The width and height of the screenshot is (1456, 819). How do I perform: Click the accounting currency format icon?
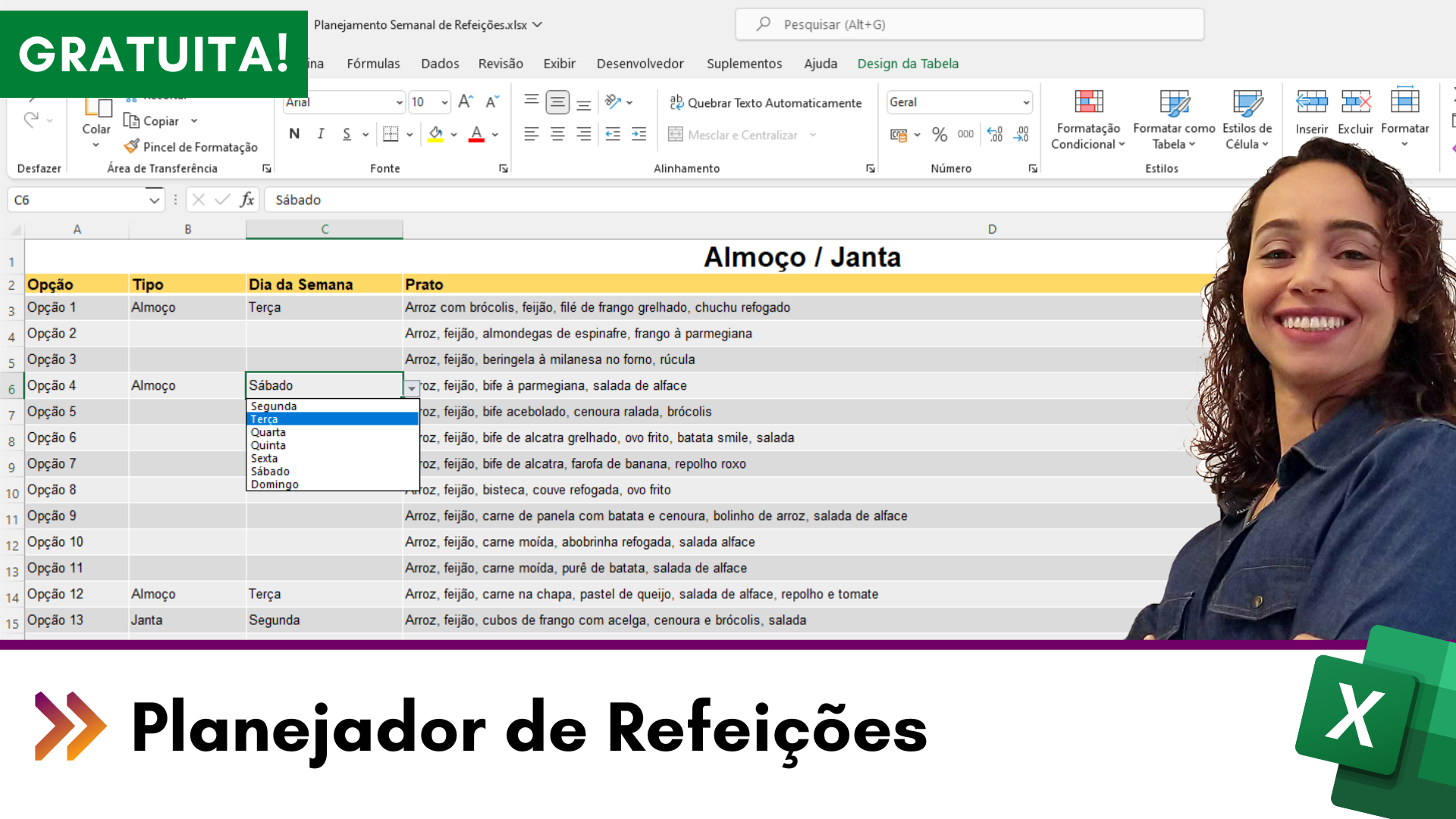point(899,135)
